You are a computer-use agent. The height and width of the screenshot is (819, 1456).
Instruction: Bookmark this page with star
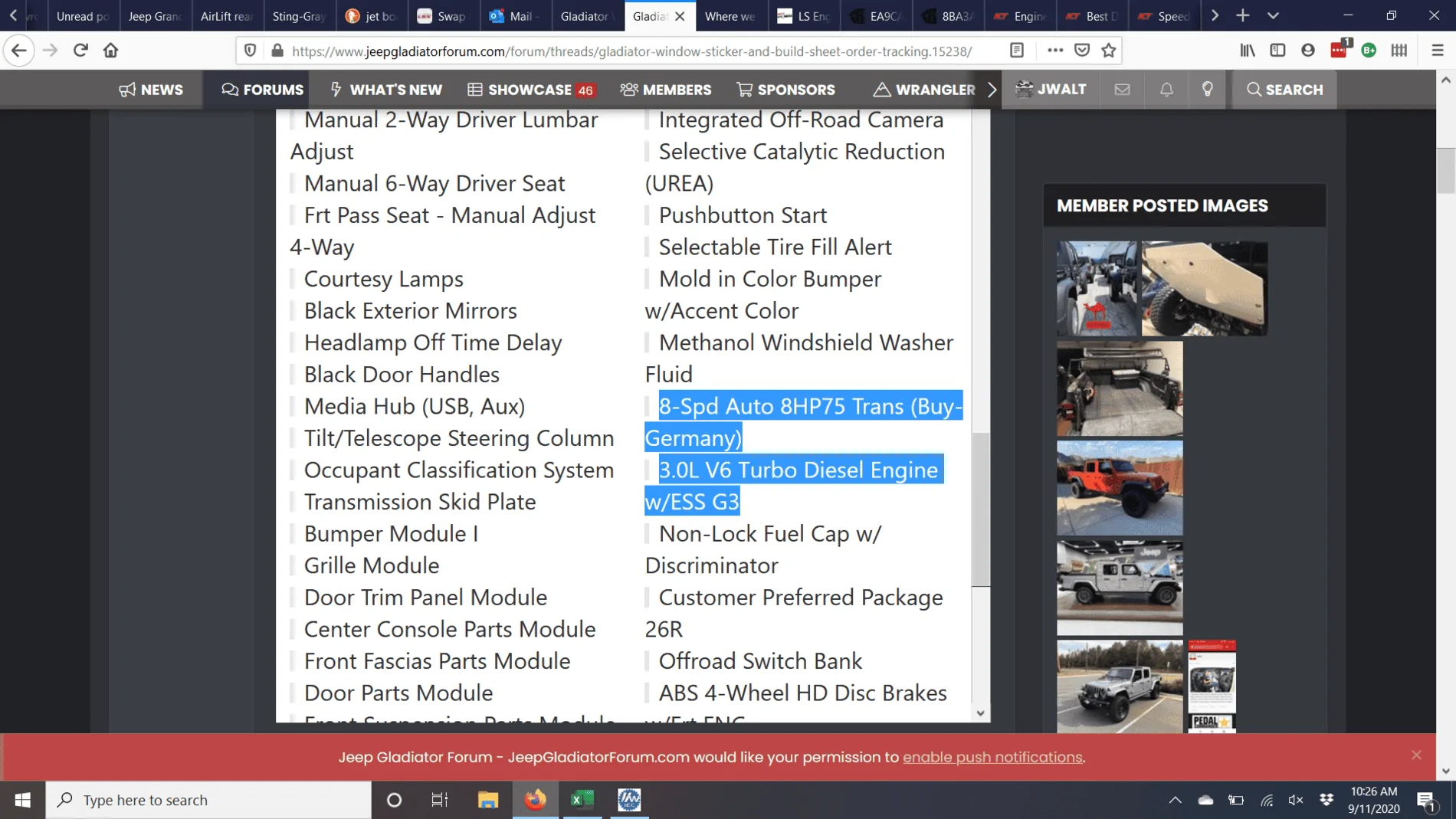[1109, 51]
